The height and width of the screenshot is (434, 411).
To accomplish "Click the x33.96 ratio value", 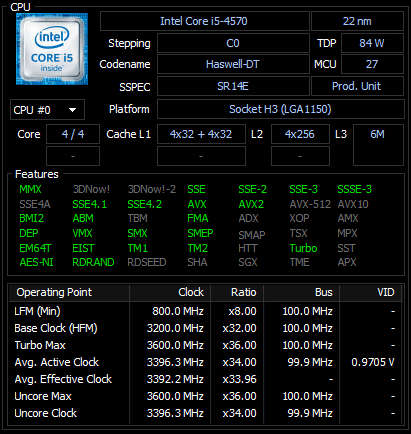I will 239,379.
